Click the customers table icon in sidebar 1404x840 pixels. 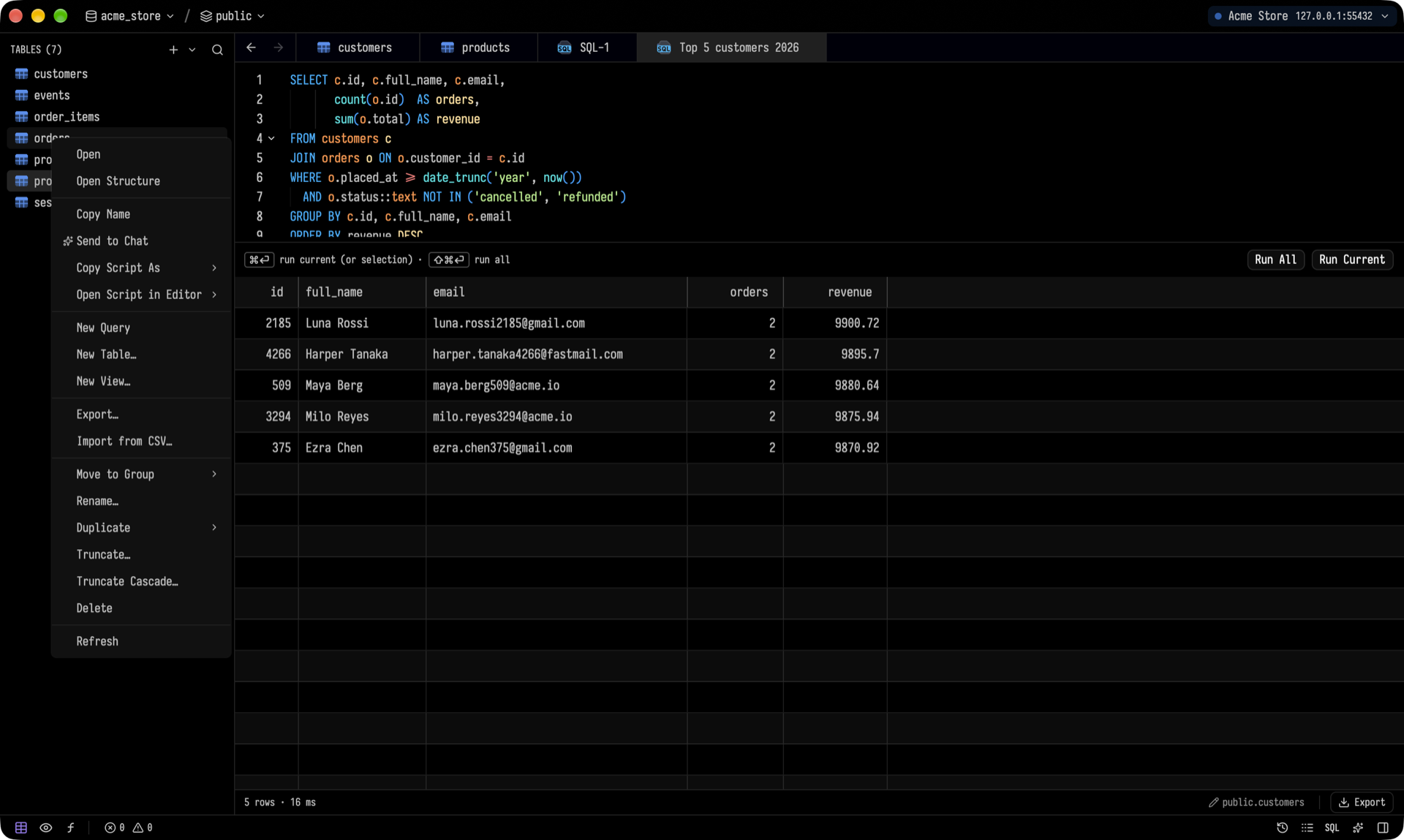22,74
